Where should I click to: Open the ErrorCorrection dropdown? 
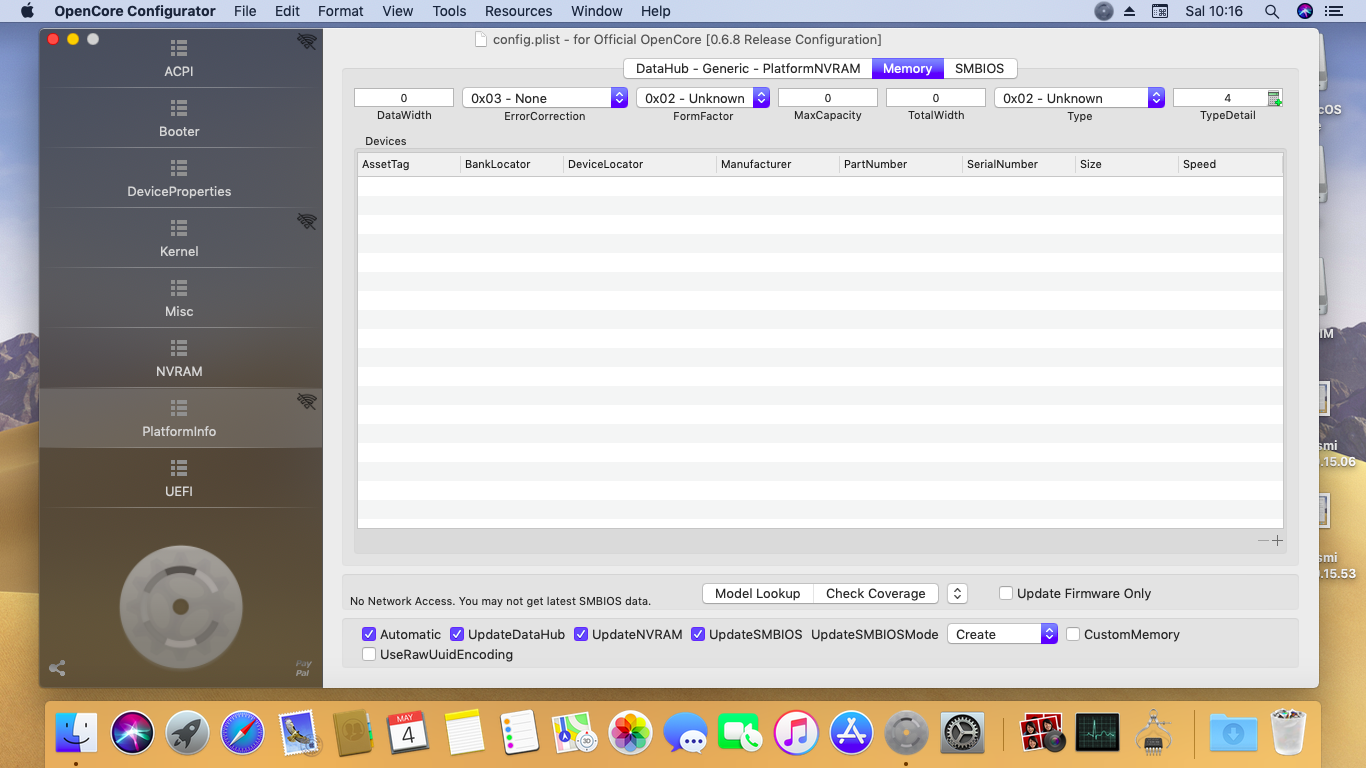[x=545, y=98]
